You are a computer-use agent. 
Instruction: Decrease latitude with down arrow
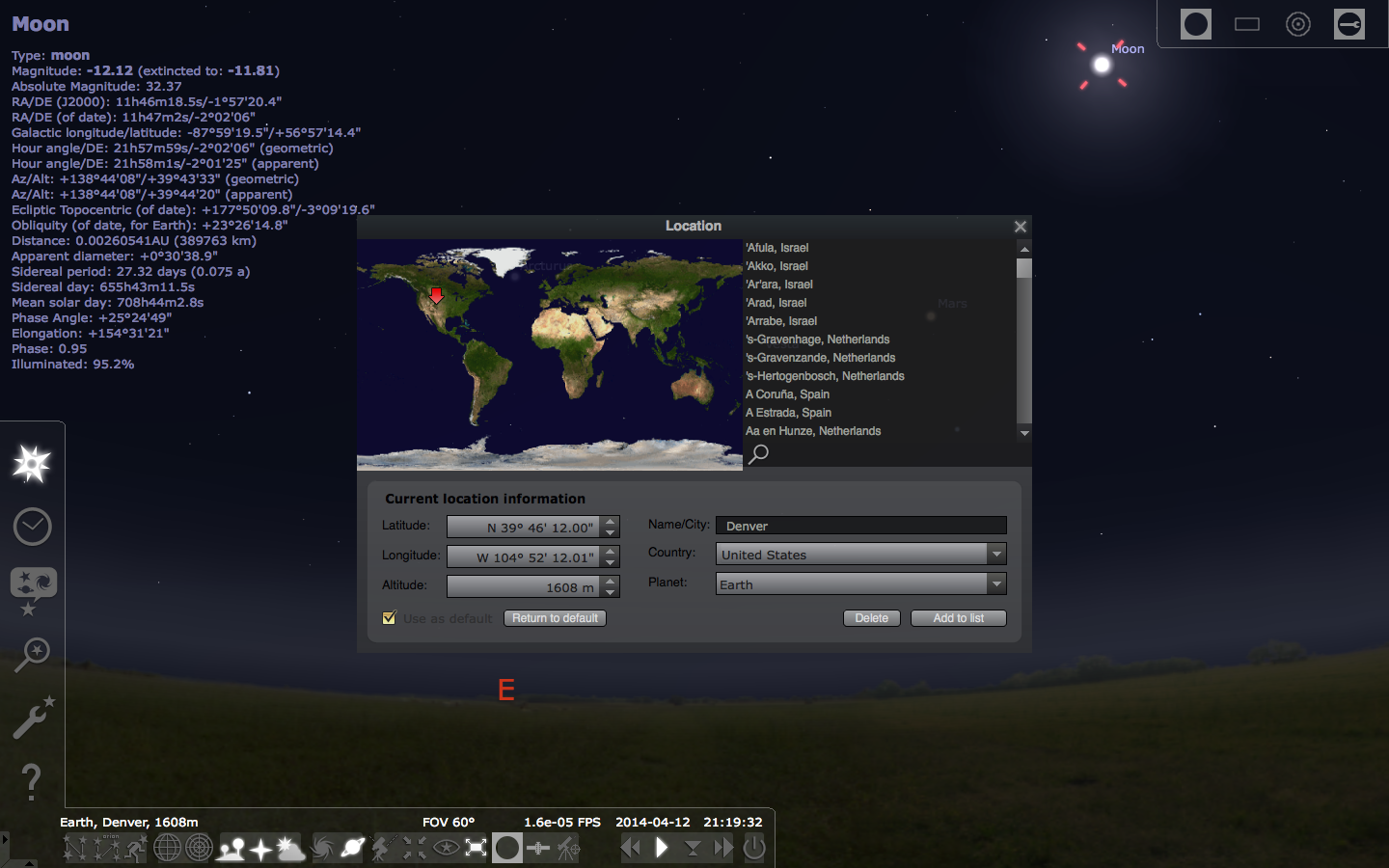coord(611,532)
